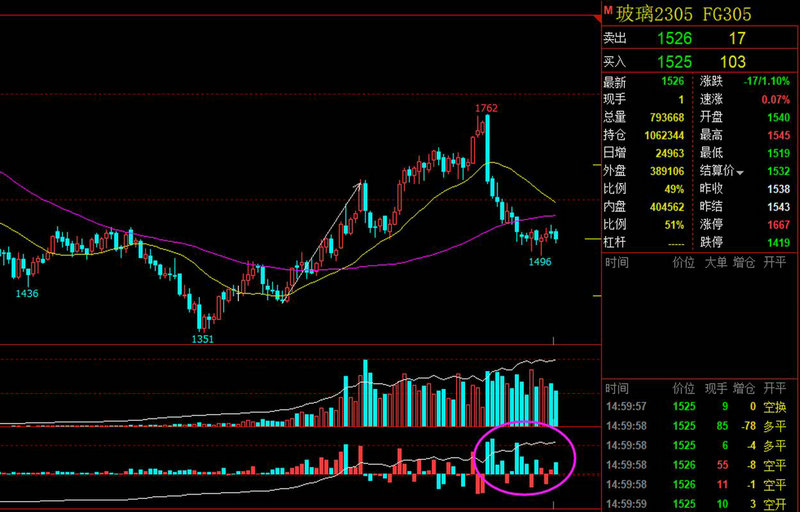This screenshot has height=512, width=800.
Task: Click the 1351 low price label
Action: (204, 339)
